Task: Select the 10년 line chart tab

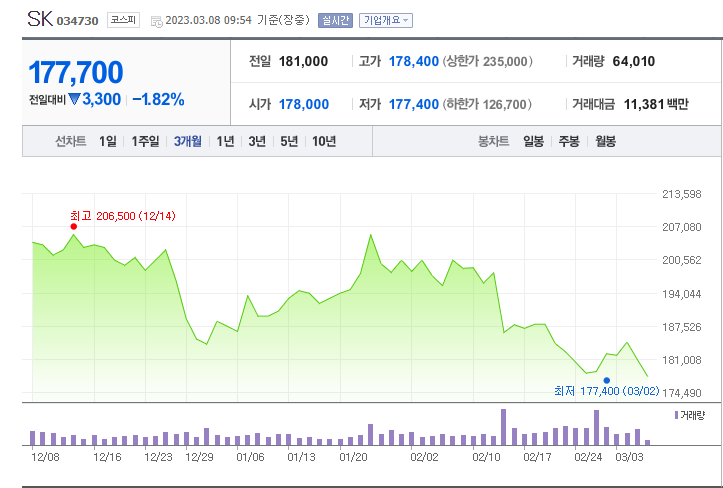Action: [x=324, y=141]
